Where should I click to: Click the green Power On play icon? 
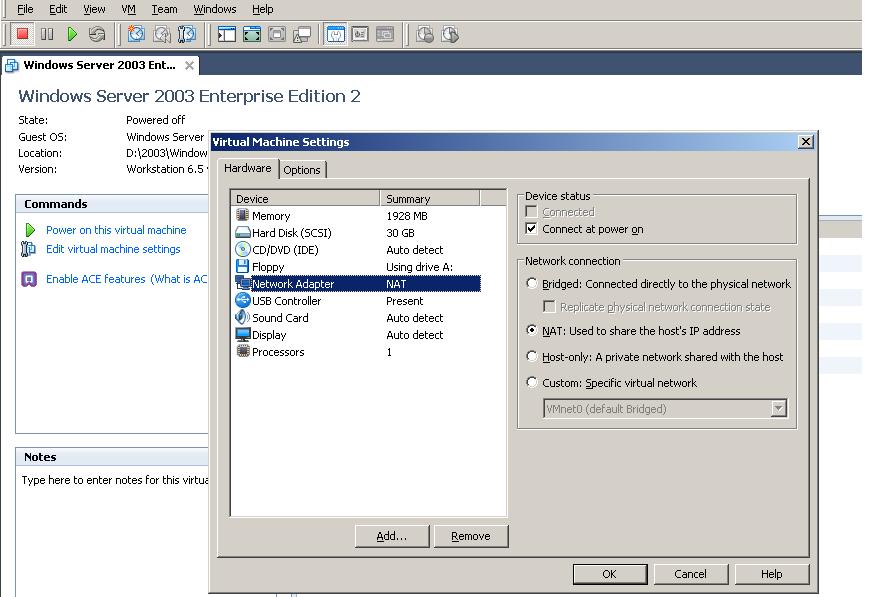72,34
